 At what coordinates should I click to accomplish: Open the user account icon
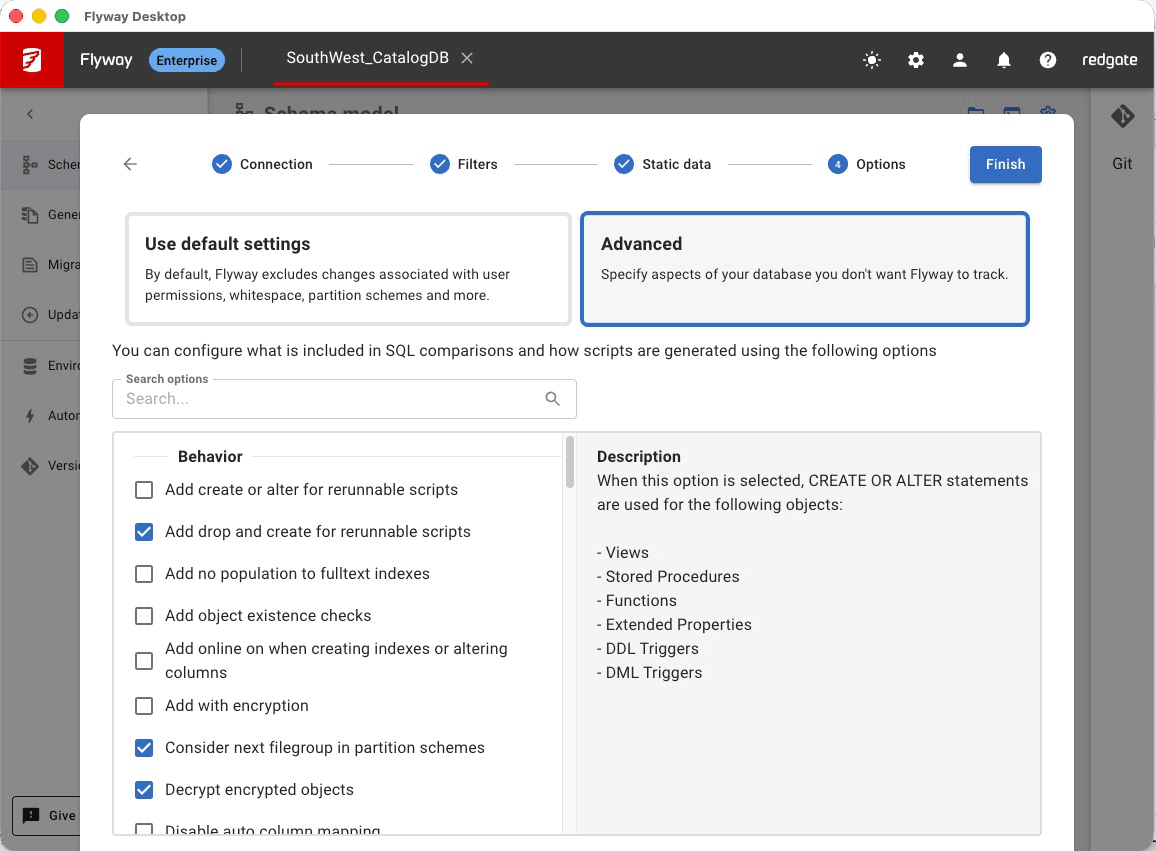click(960, 60)
